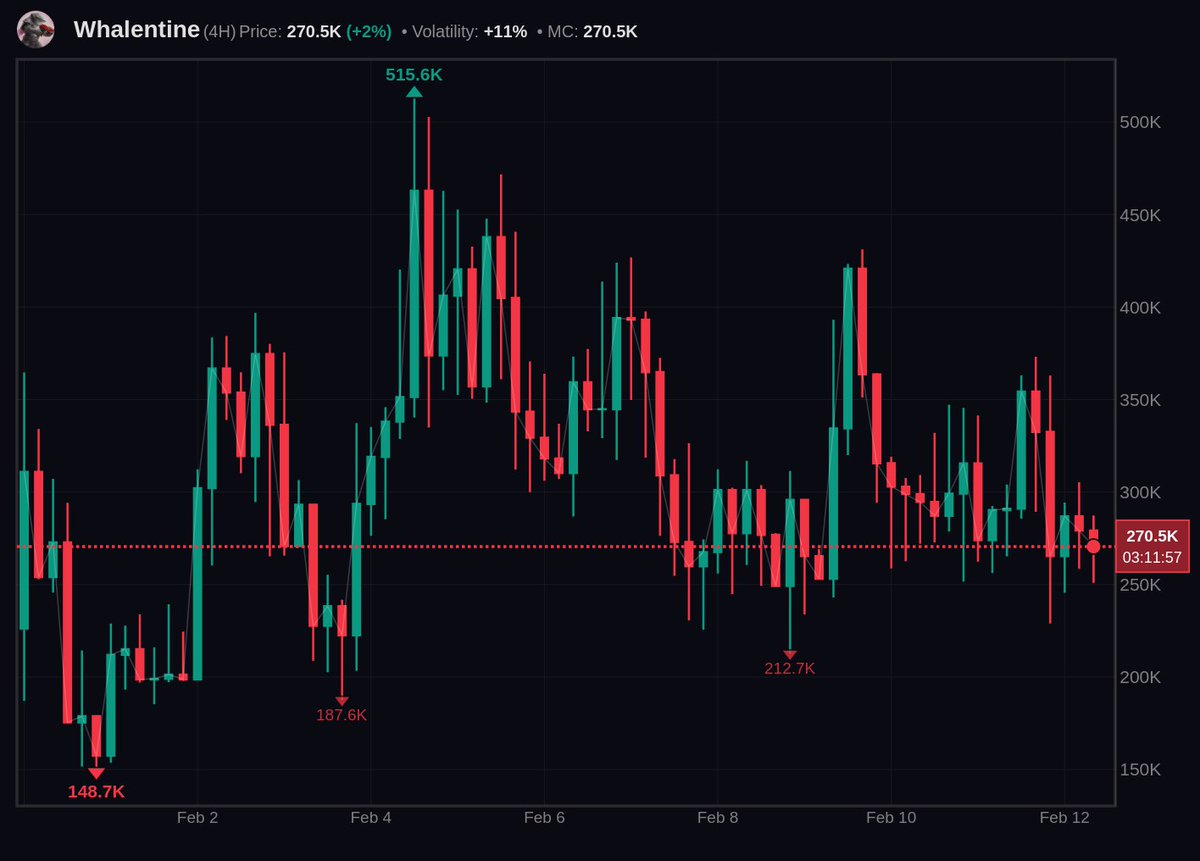1200x861 pixels.
Task: Click the Feb 6 date axis label
Action: coord(544,818)
